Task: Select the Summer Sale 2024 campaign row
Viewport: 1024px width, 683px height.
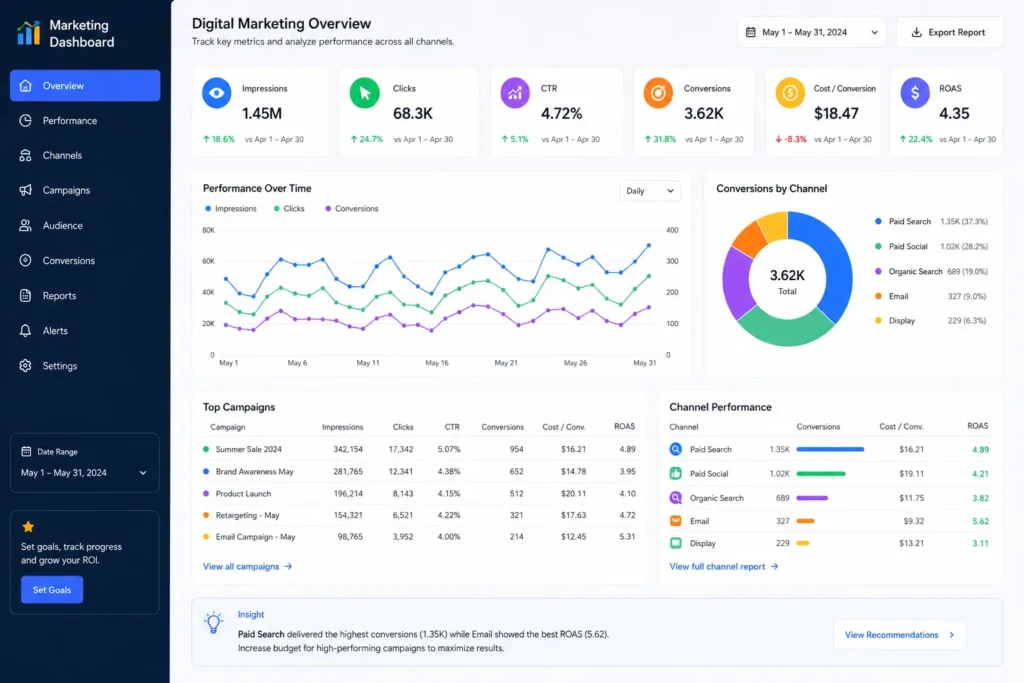Action: point(419,449)
